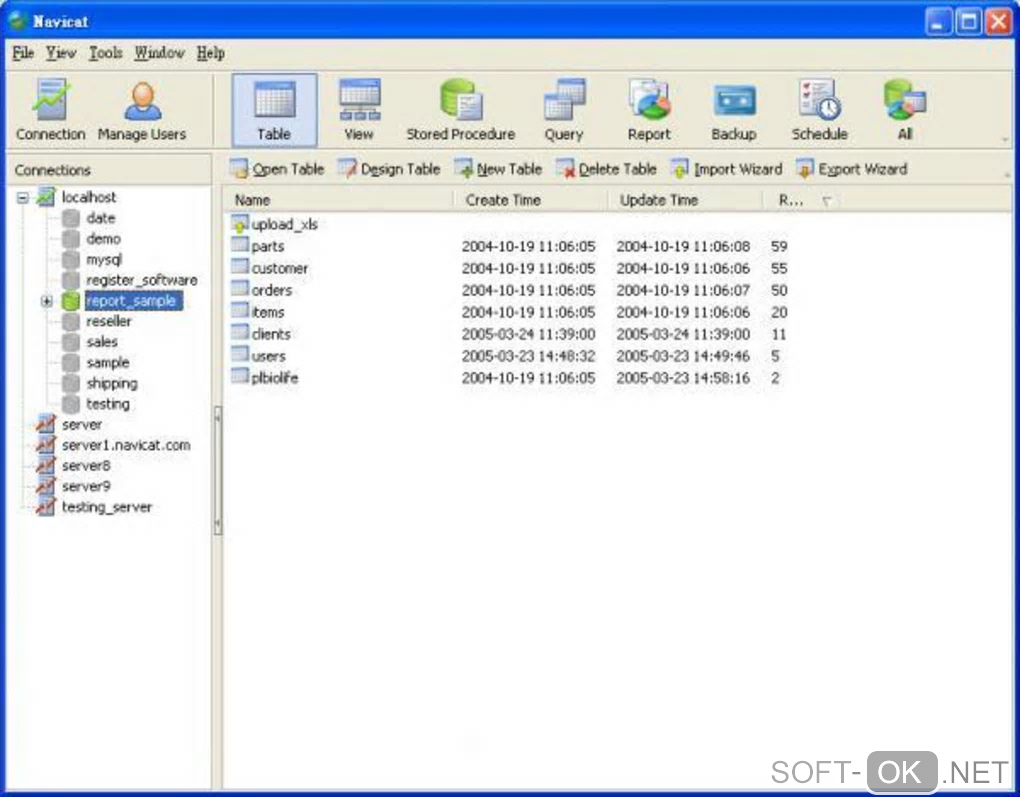
Task: Select the shipping database
Action: [112, 383]
